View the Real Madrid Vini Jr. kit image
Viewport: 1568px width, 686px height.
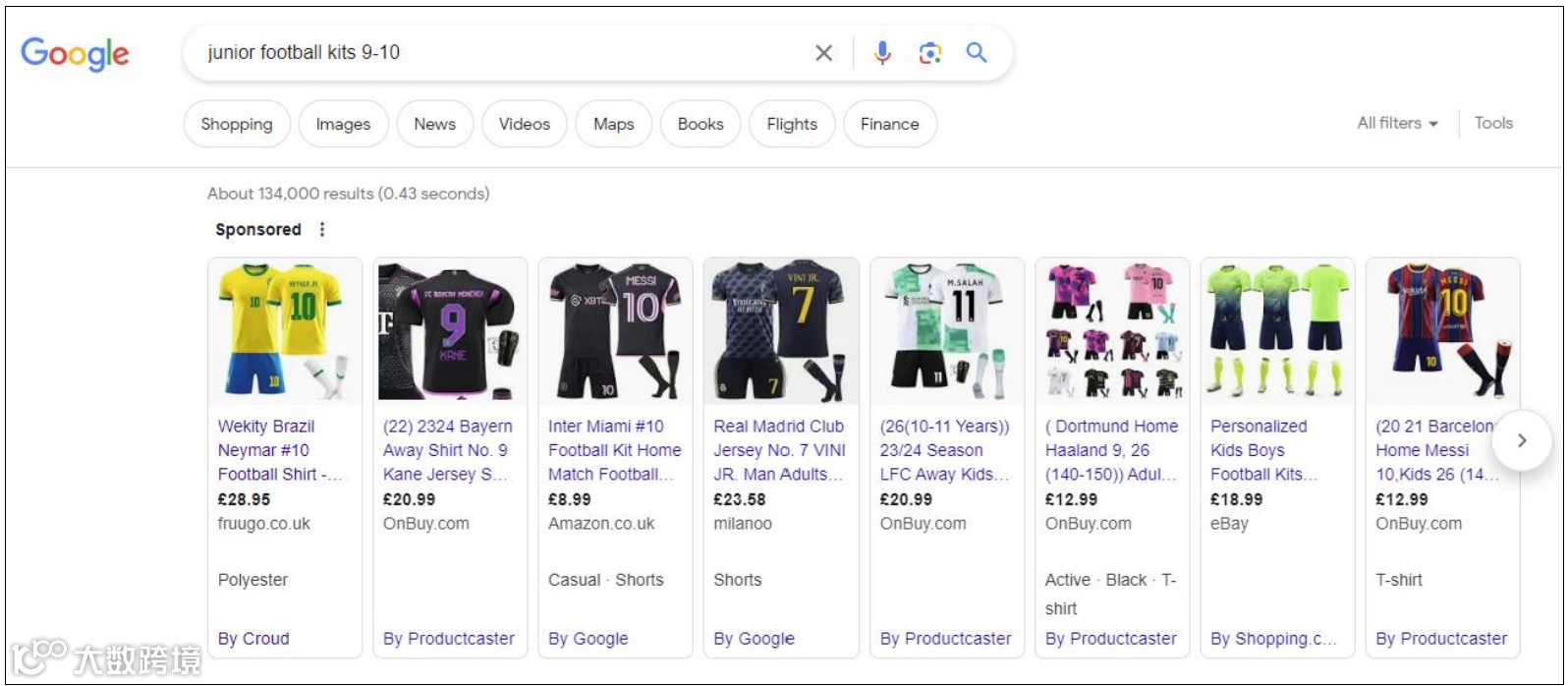coord(780,331)
